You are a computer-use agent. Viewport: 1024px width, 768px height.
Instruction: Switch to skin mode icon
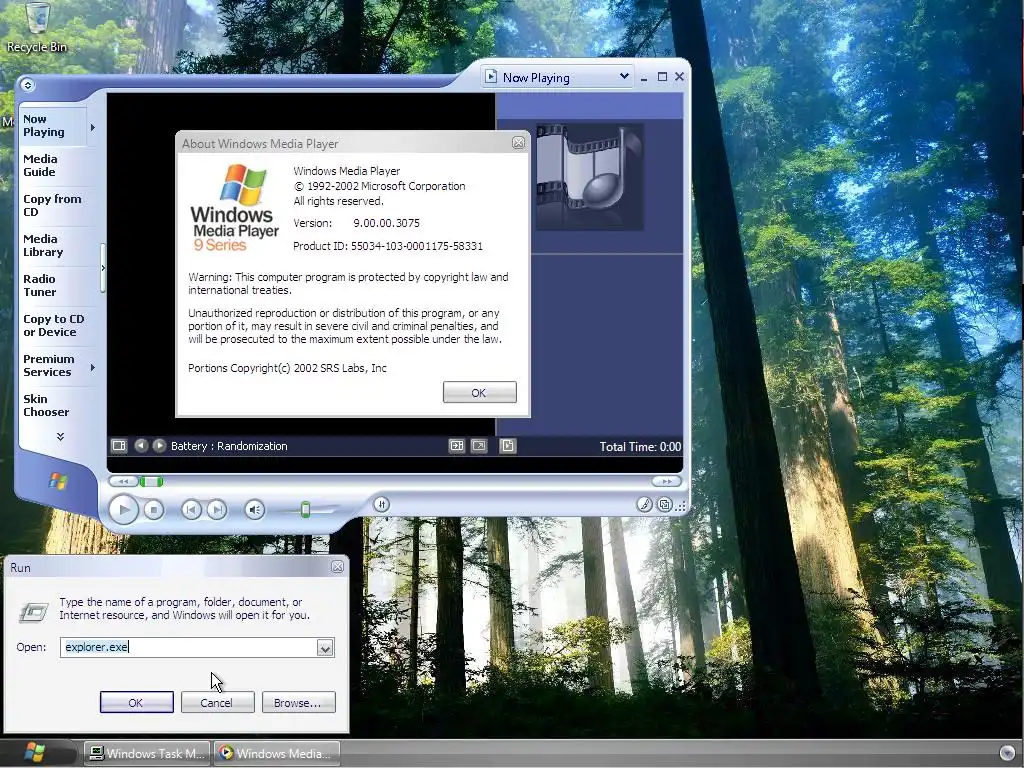coord(665,504)
